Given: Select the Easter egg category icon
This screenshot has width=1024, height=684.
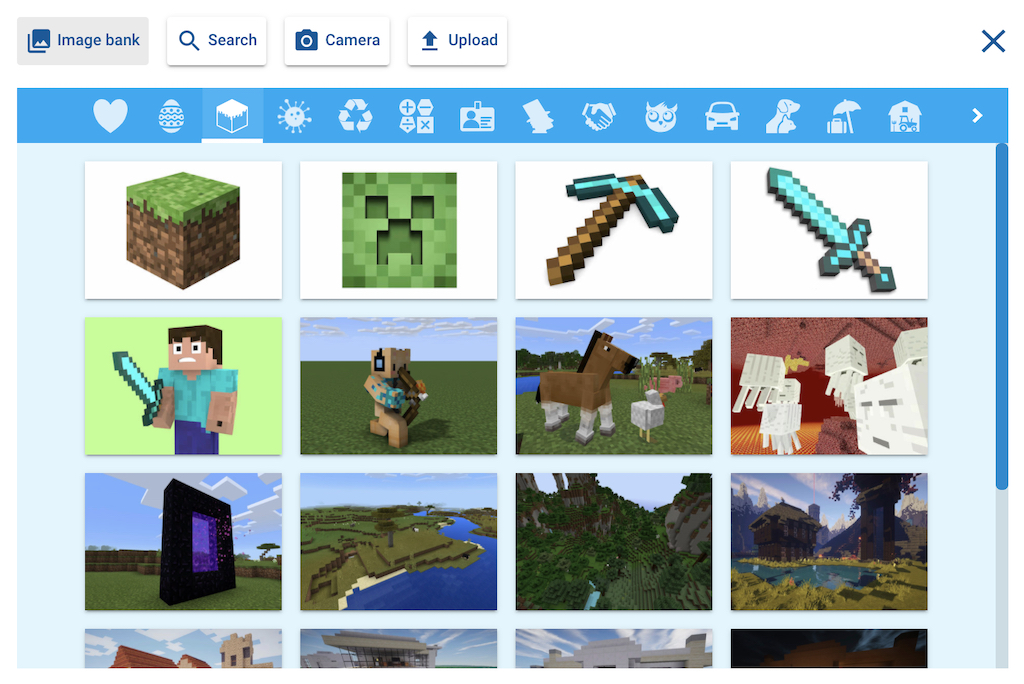Looking at the screenshot, I should point(171,116).
